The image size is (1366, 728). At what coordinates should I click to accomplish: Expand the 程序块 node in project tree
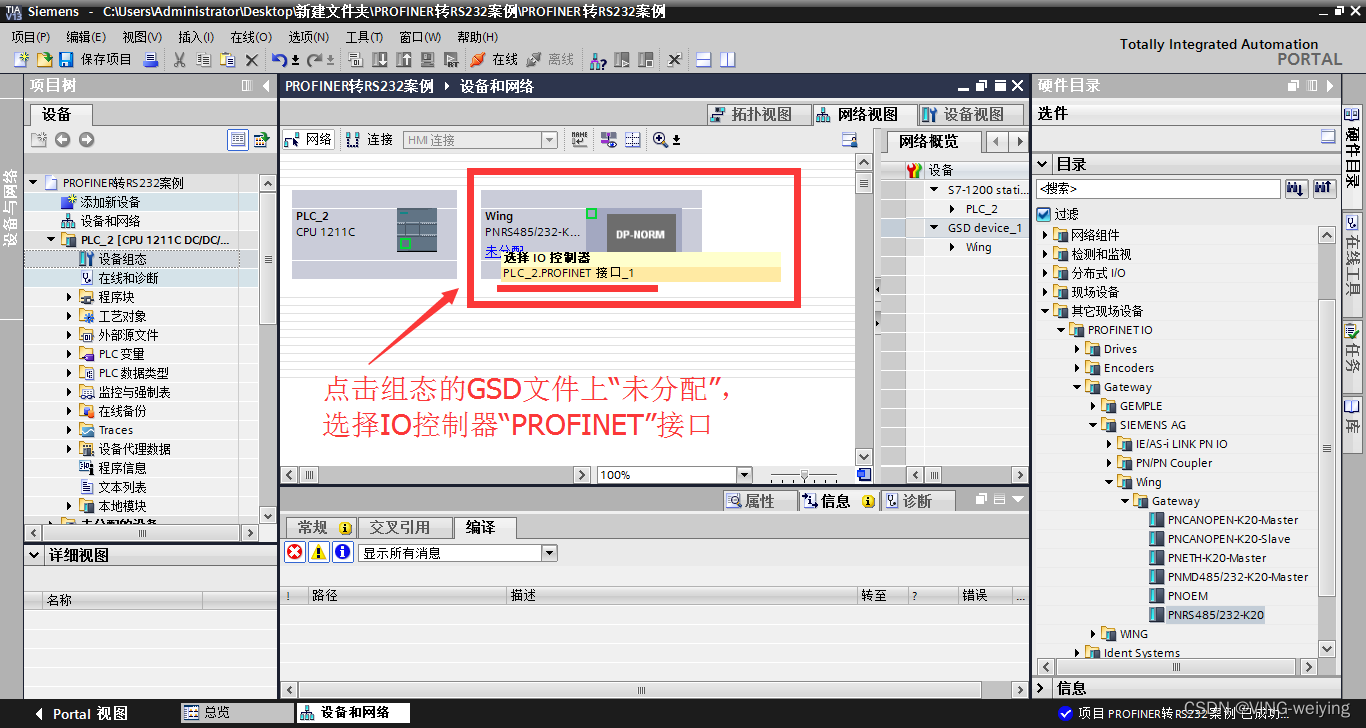(x=69, y=297)
